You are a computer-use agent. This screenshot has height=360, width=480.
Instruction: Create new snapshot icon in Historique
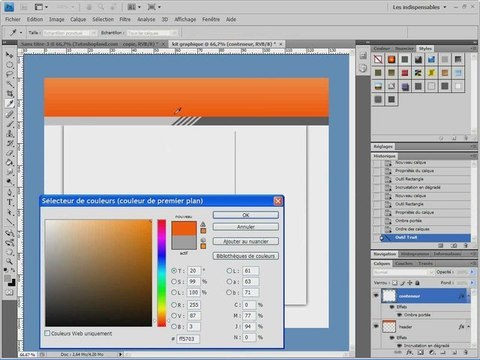[x=454, y=246]
